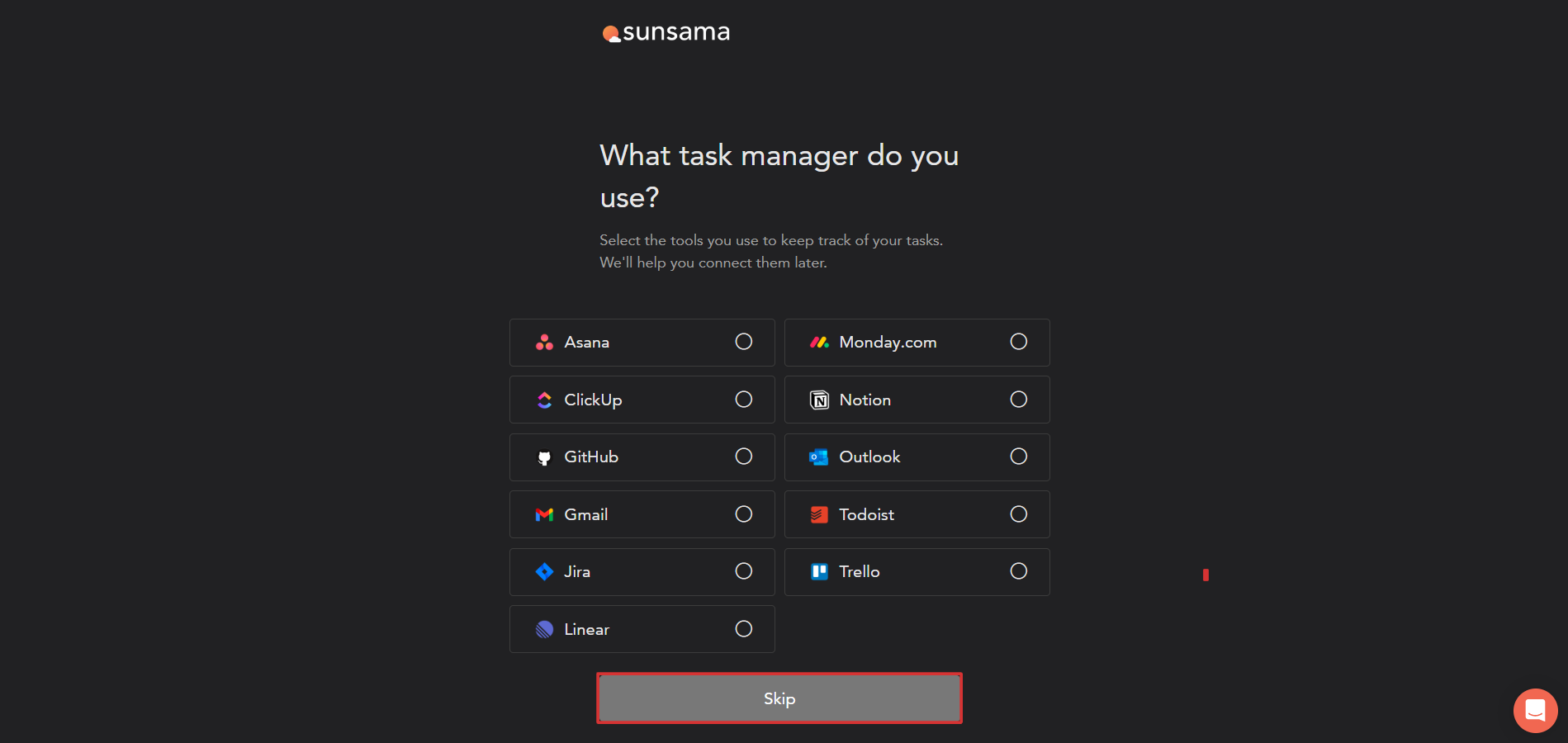Select the Outlook radio circle
The image size is (1568, 743).
(1019, 457)
